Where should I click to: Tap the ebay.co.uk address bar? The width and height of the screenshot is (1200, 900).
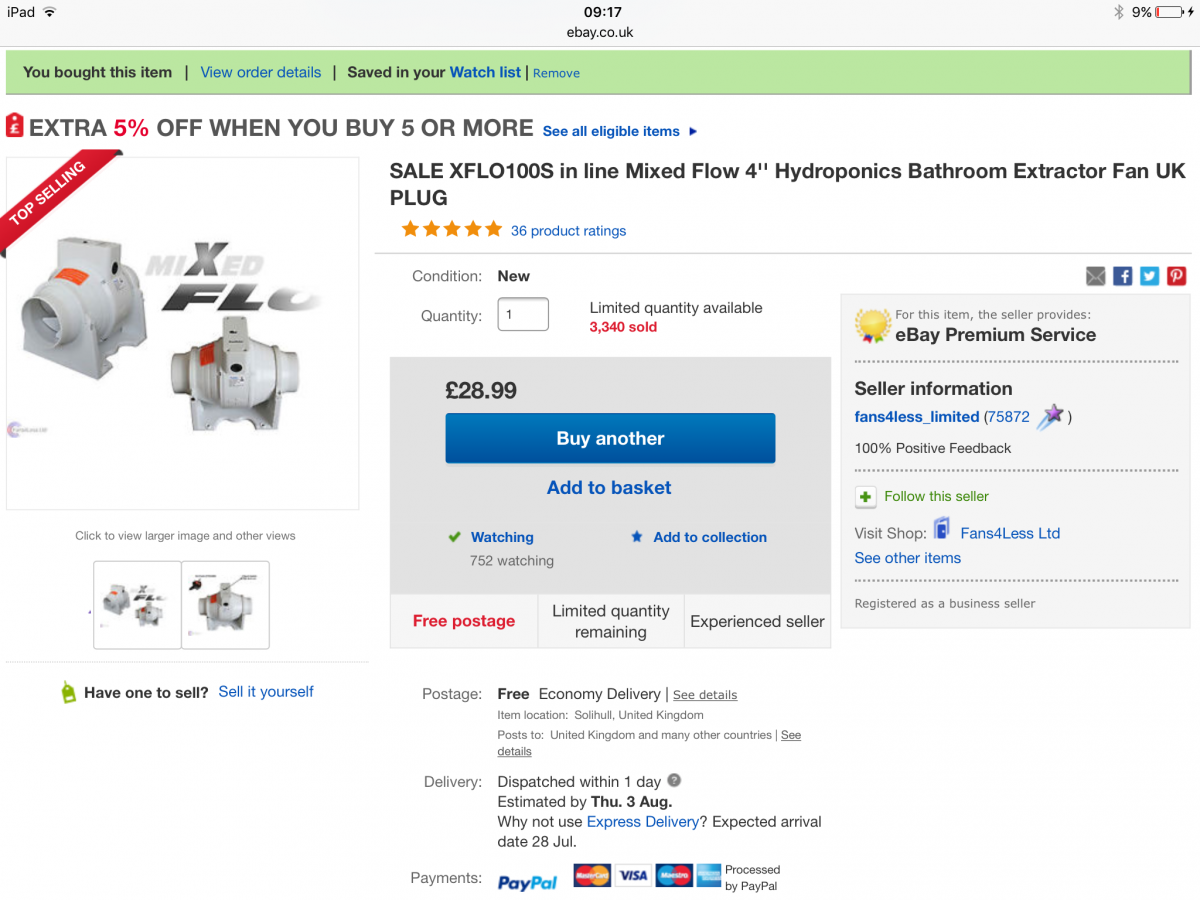(x=600, y=32)
